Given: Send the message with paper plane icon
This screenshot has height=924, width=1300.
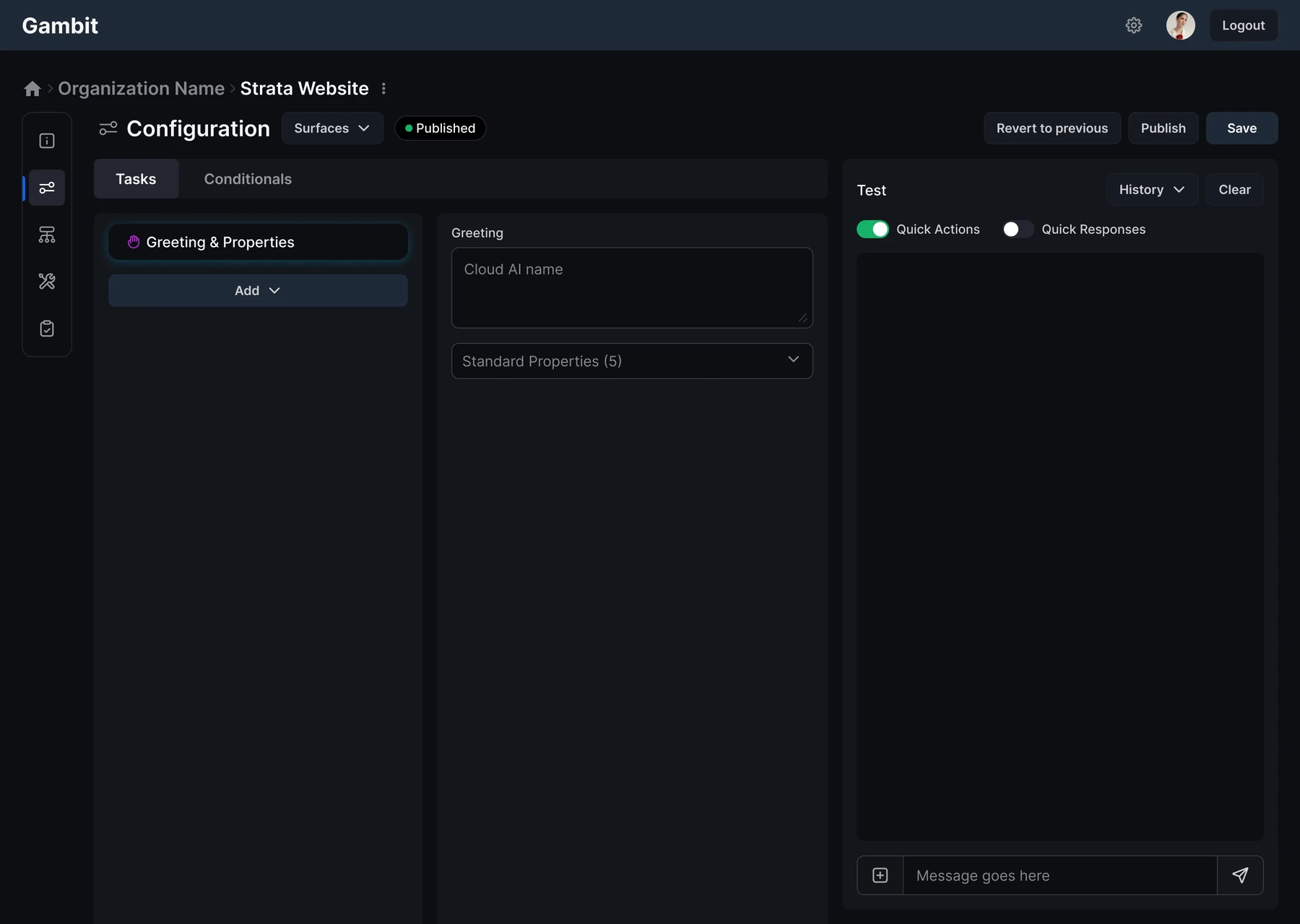Looking at the screenshot, I should [x=1240, y=875].
